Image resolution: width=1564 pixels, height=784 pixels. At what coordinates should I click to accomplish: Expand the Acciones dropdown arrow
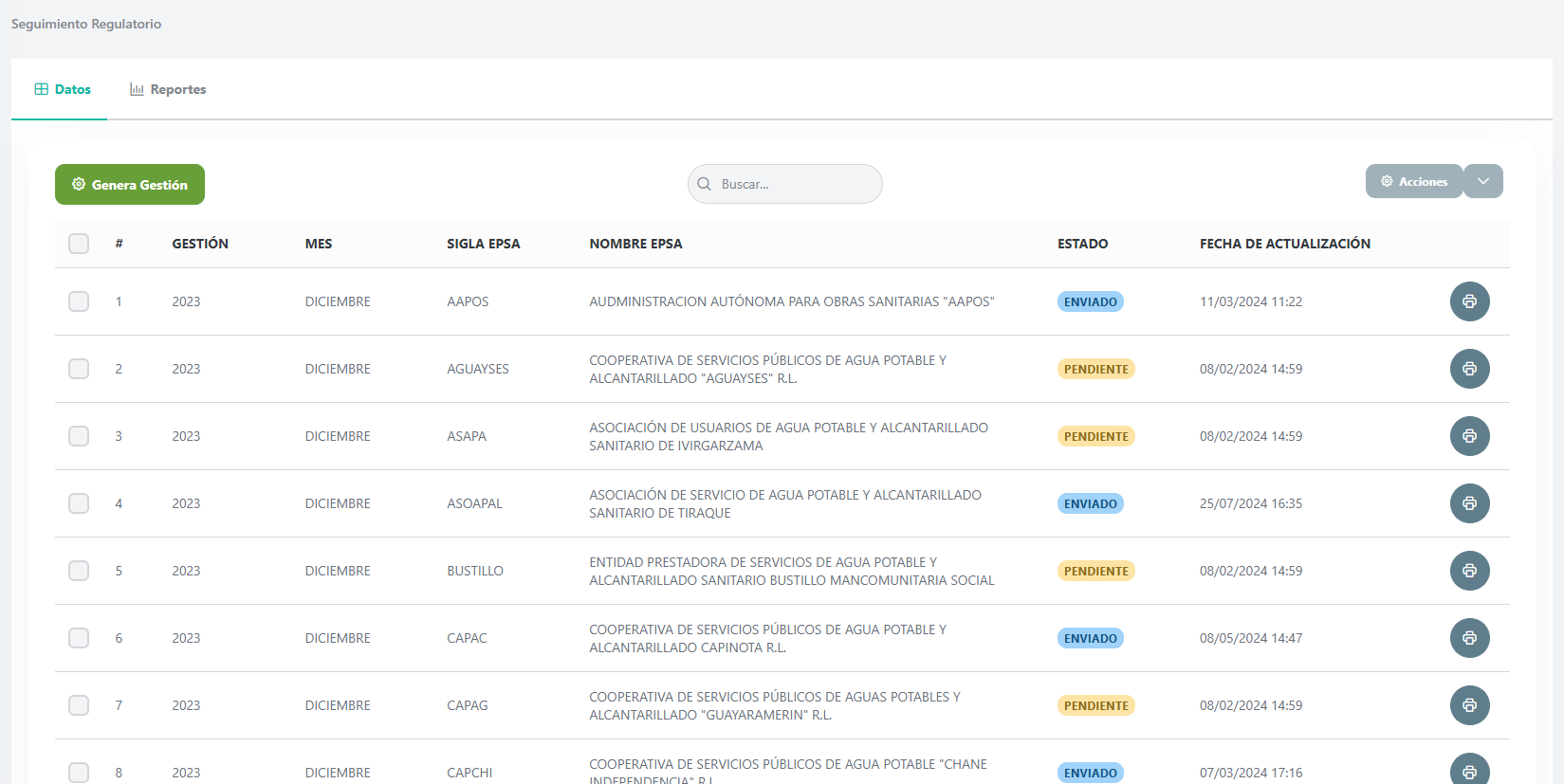pos(1483,181)
